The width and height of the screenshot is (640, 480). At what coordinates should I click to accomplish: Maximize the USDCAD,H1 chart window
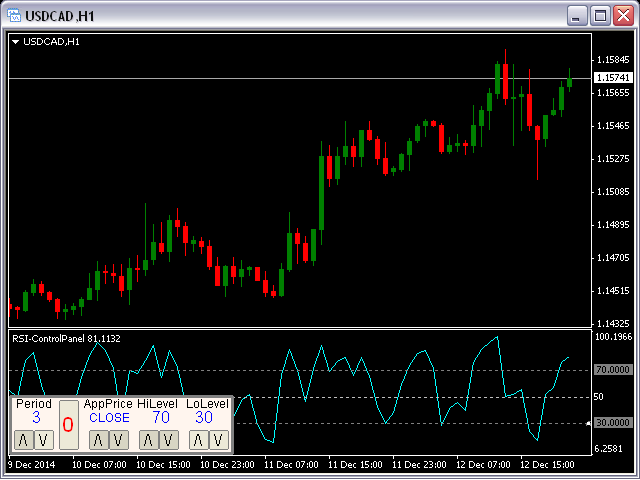[601, 16]
